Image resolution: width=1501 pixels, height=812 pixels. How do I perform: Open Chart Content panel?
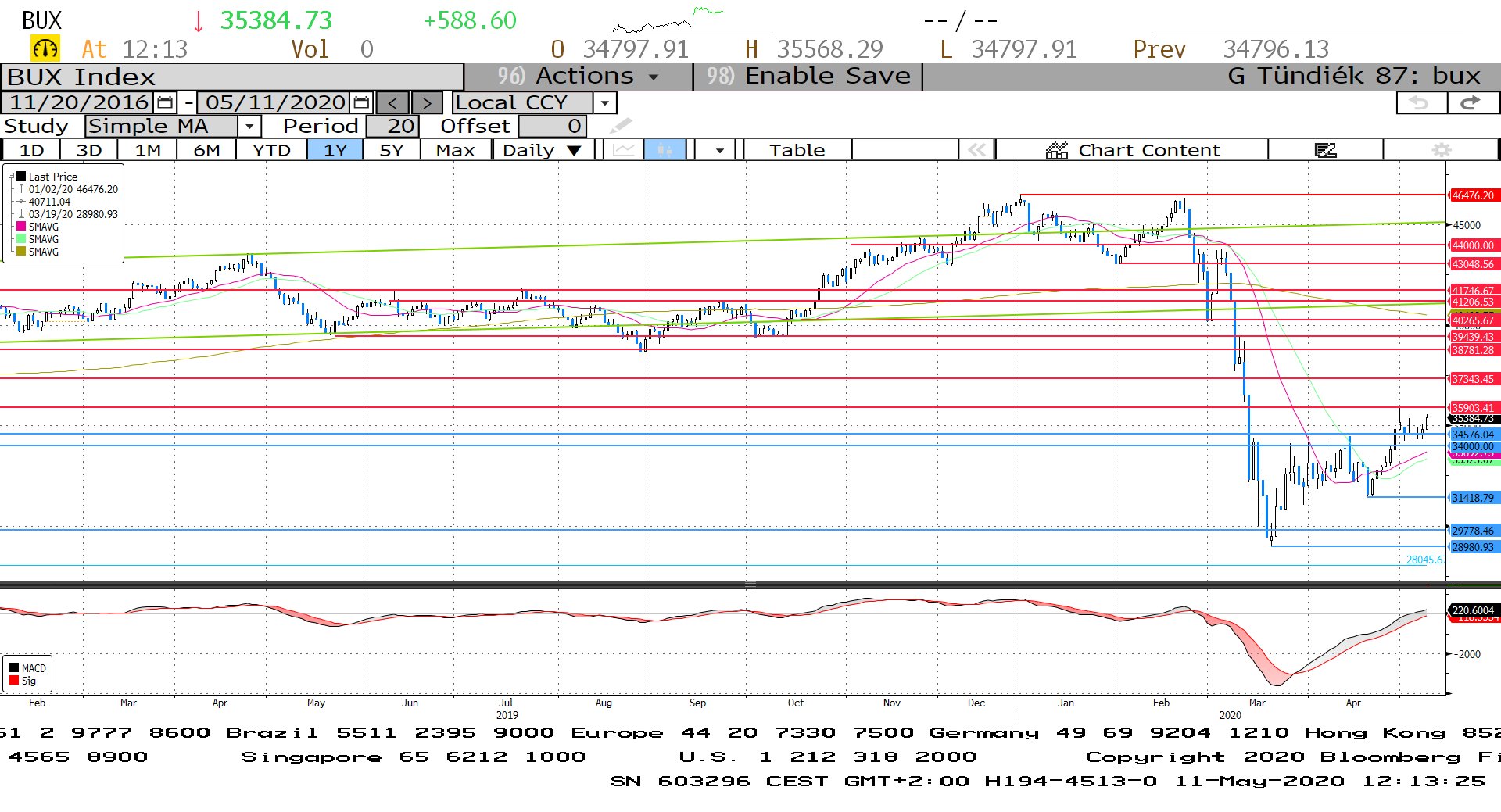pyautogui.click(x=1132, y=150)
